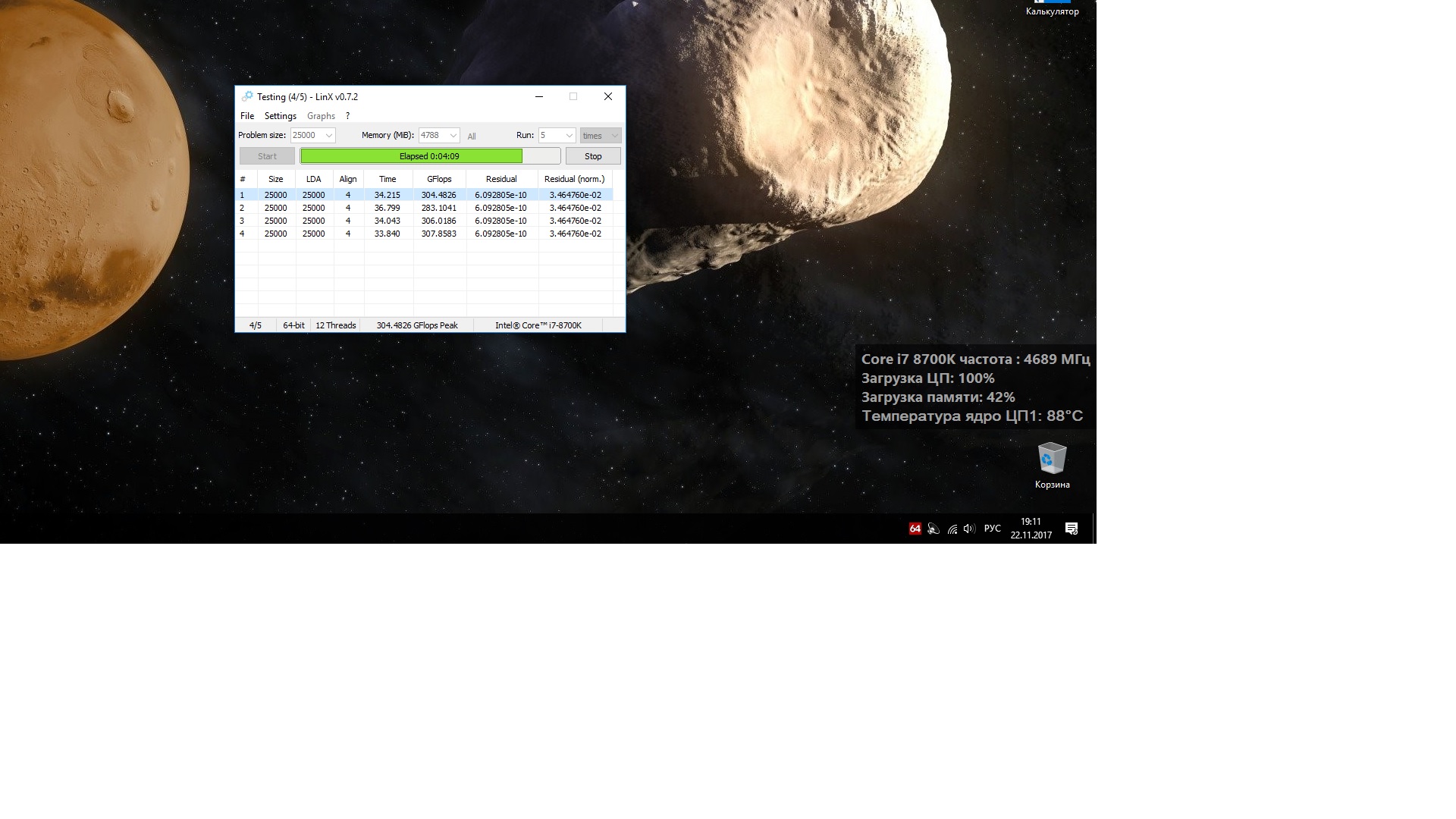Click the GFlops column header
Viewport: 1456px width, 819px height.
coord(439,179)
